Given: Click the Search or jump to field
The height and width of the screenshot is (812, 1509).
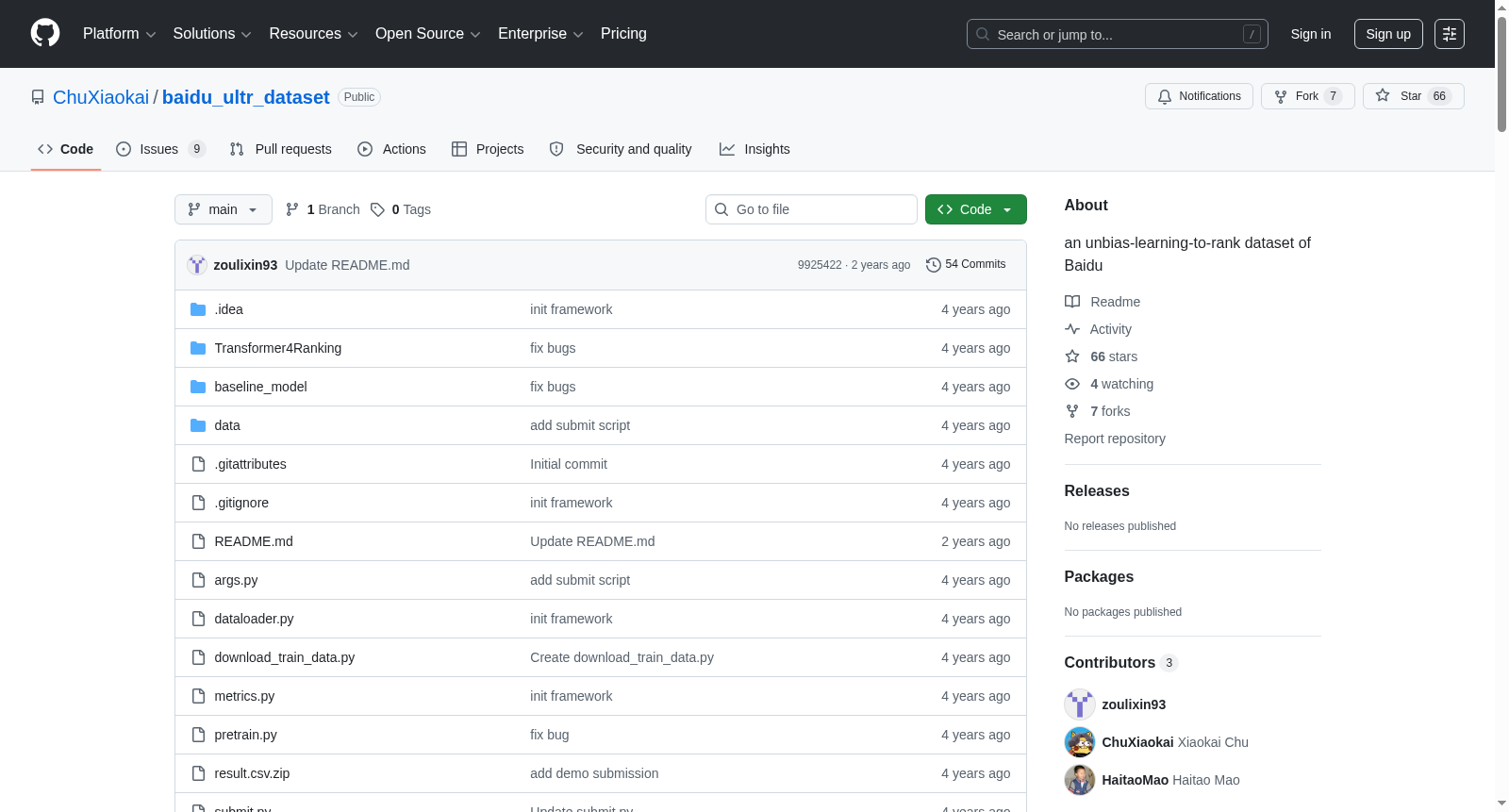Looking at the screenshot, I should point(1118,34).
